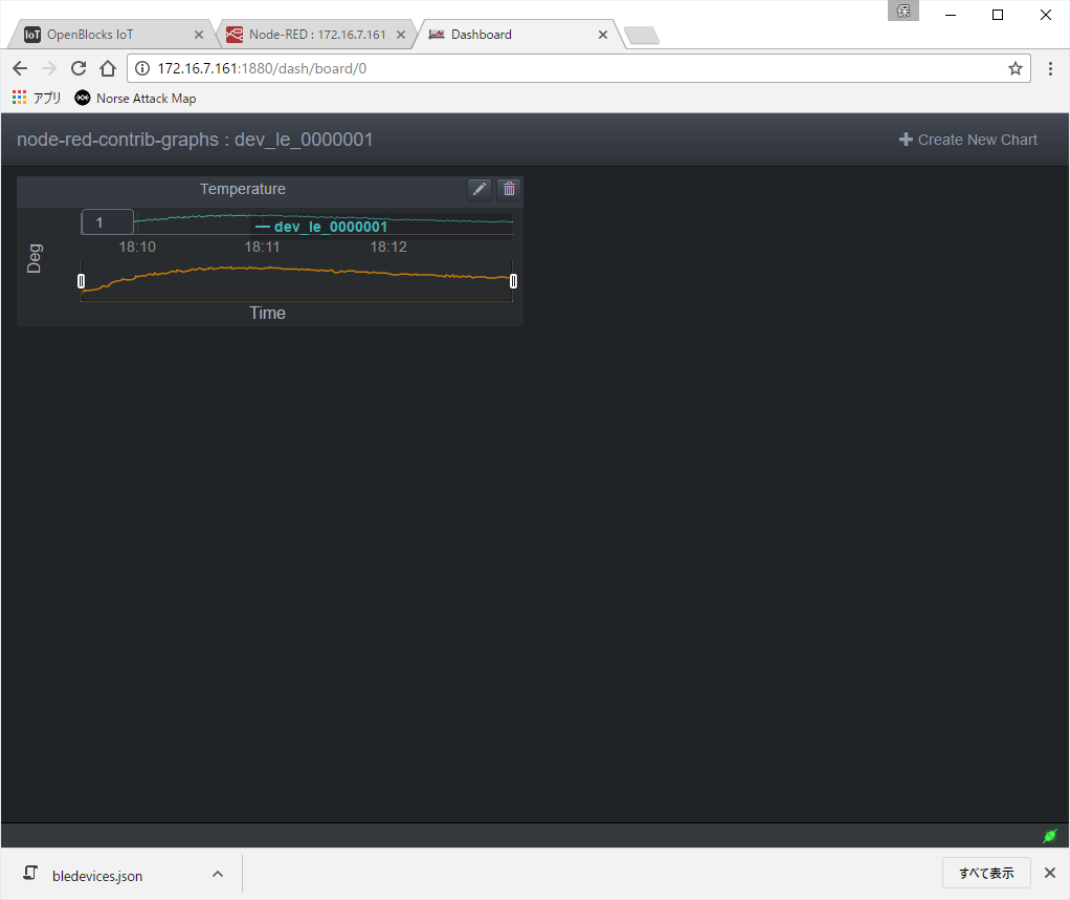Delete the Temperature chart with trash icon
Screen dimensions: 1070x900
pyautogui.click(x=509, y=189)
